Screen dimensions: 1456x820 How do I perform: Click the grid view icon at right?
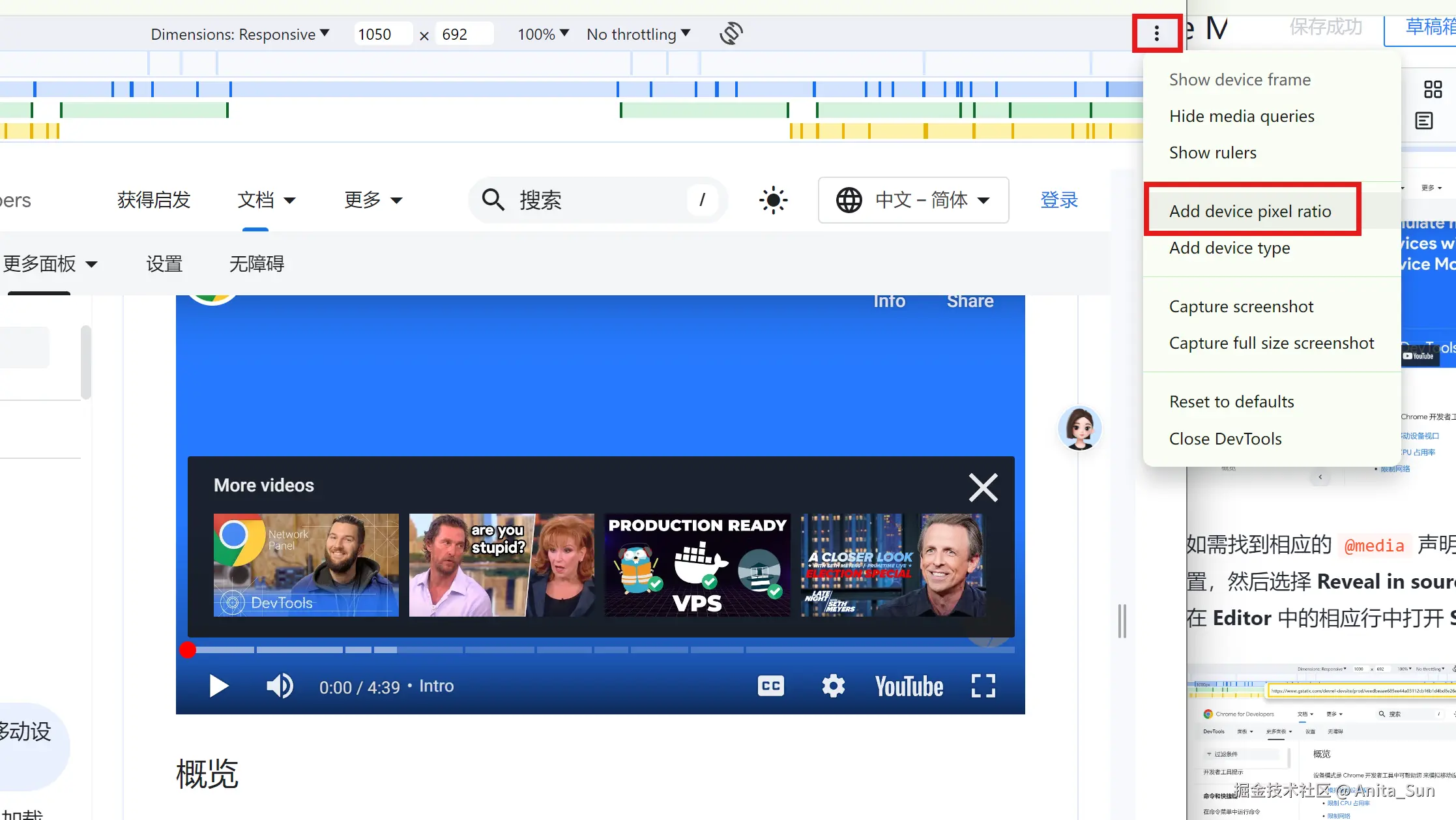coord(1433,89)
